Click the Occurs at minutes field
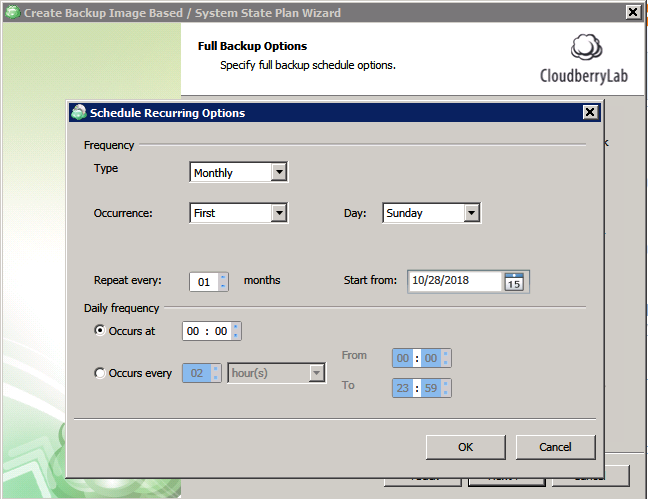The height and width of the screenshot is (499, 648). (x=220, y=331)
